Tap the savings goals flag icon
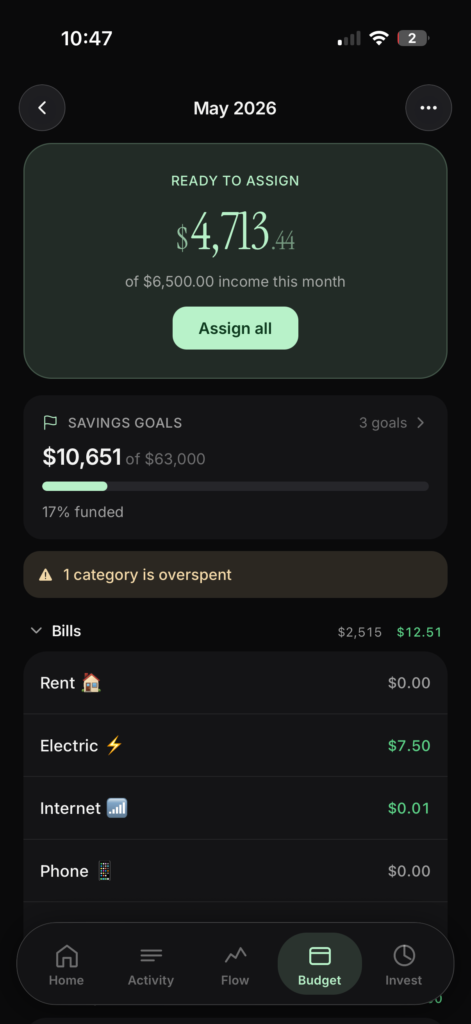471x1024 pixels. point(50,423)
